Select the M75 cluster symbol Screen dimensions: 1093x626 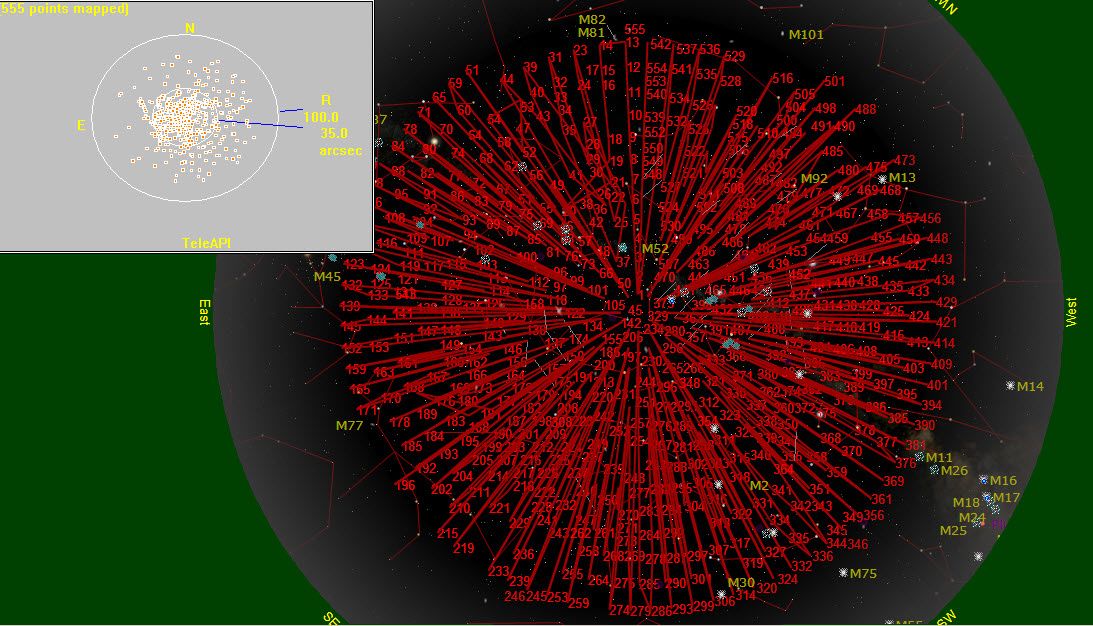pos(843,573)
